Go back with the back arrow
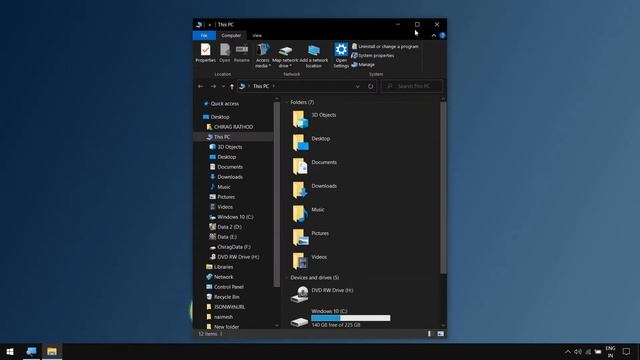The width and height of the screenshot is (640, 360). tap(200, 86)
